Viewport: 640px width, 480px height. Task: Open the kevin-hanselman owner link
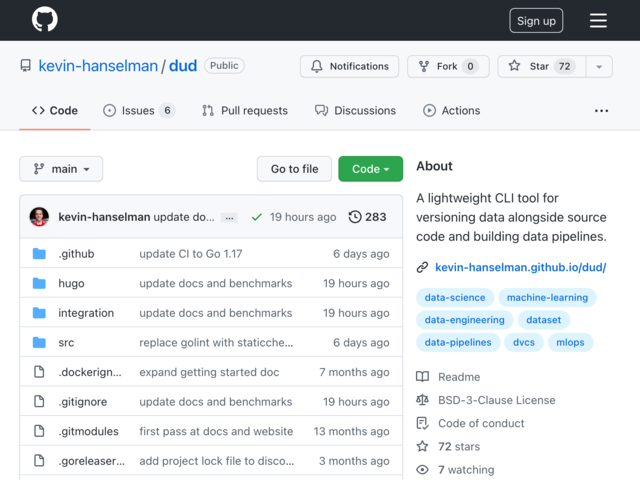98,66
